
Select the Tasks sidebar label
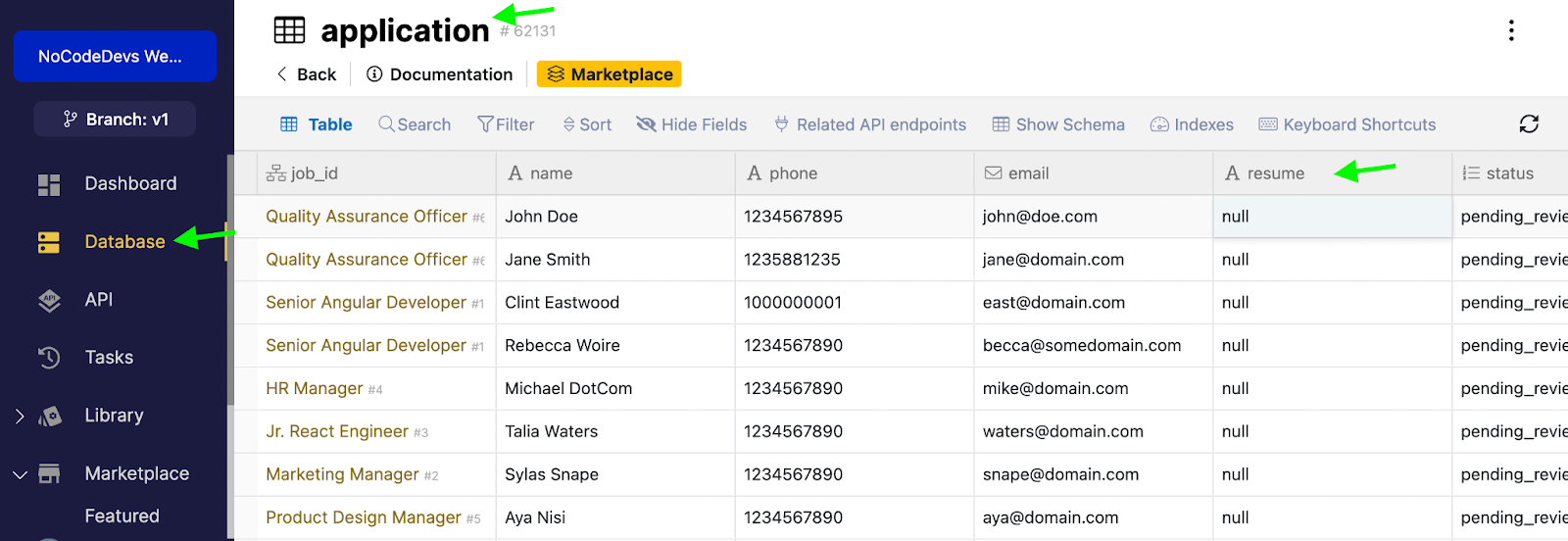pos(109,358)
